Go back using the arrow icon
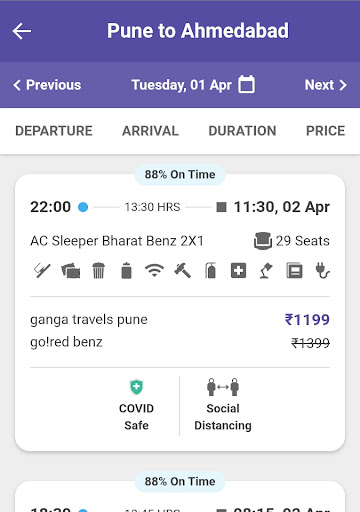The image size is (360, 512). point(22,31)
